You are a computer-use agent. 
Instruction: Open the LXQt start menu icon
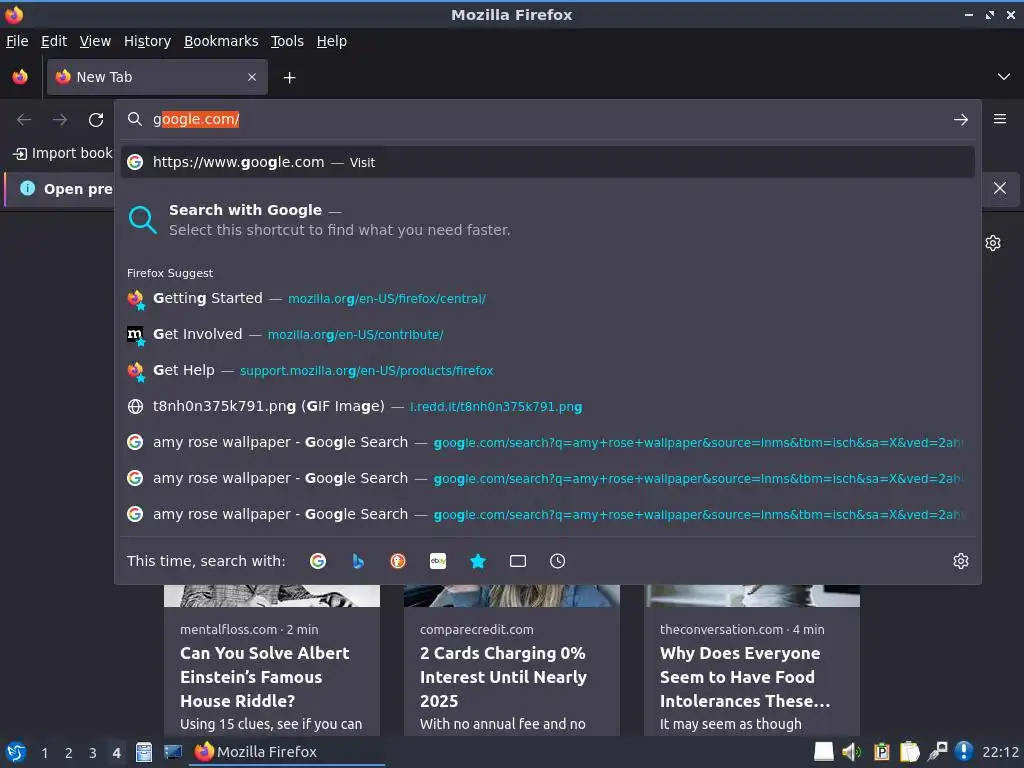tap(16, 752)
